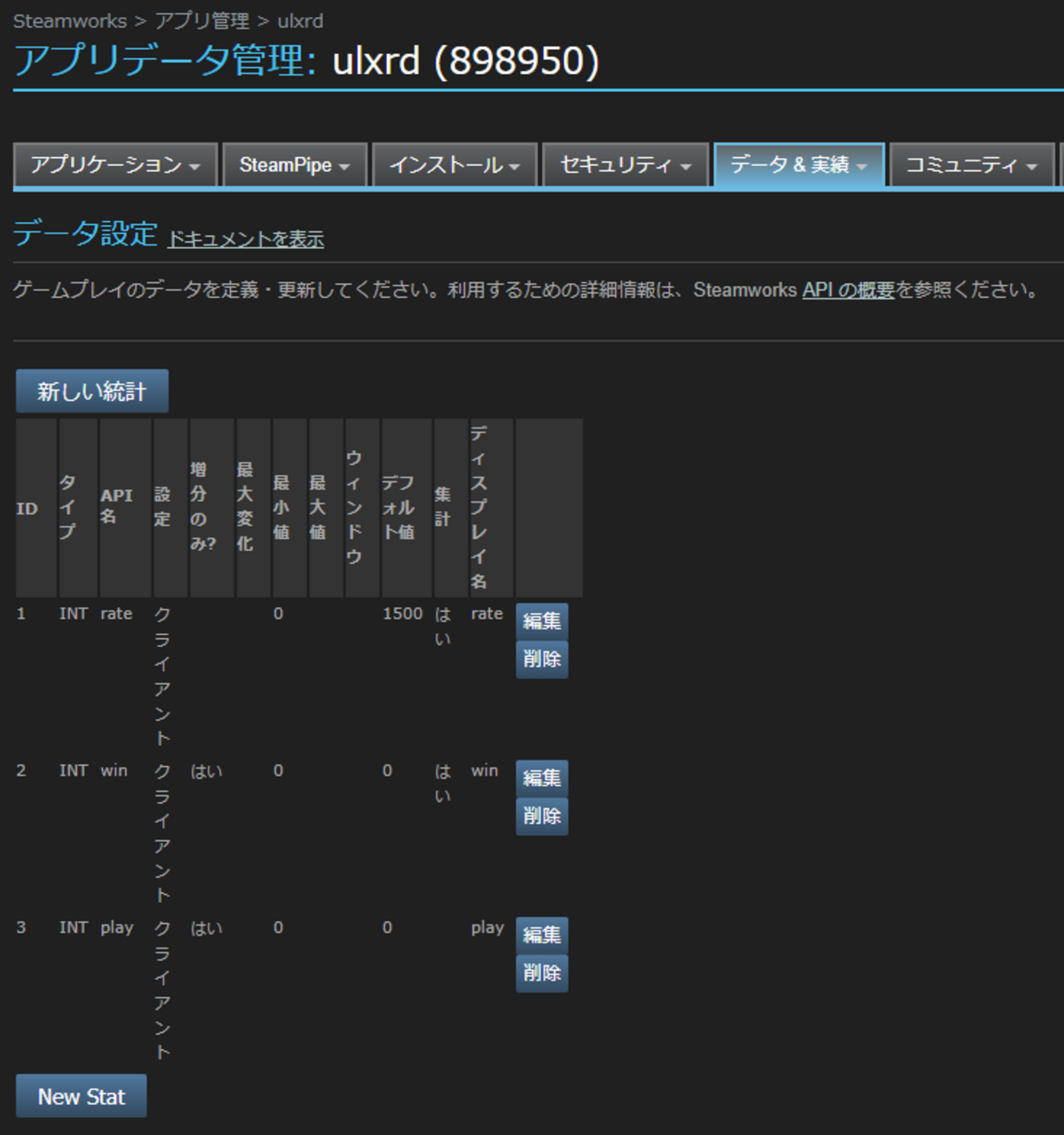The image size is (1064, 1135).
Task: Click the 増分のみ 'はい' cell in play row
Action: pyautogui.click(x=206, y=928)
